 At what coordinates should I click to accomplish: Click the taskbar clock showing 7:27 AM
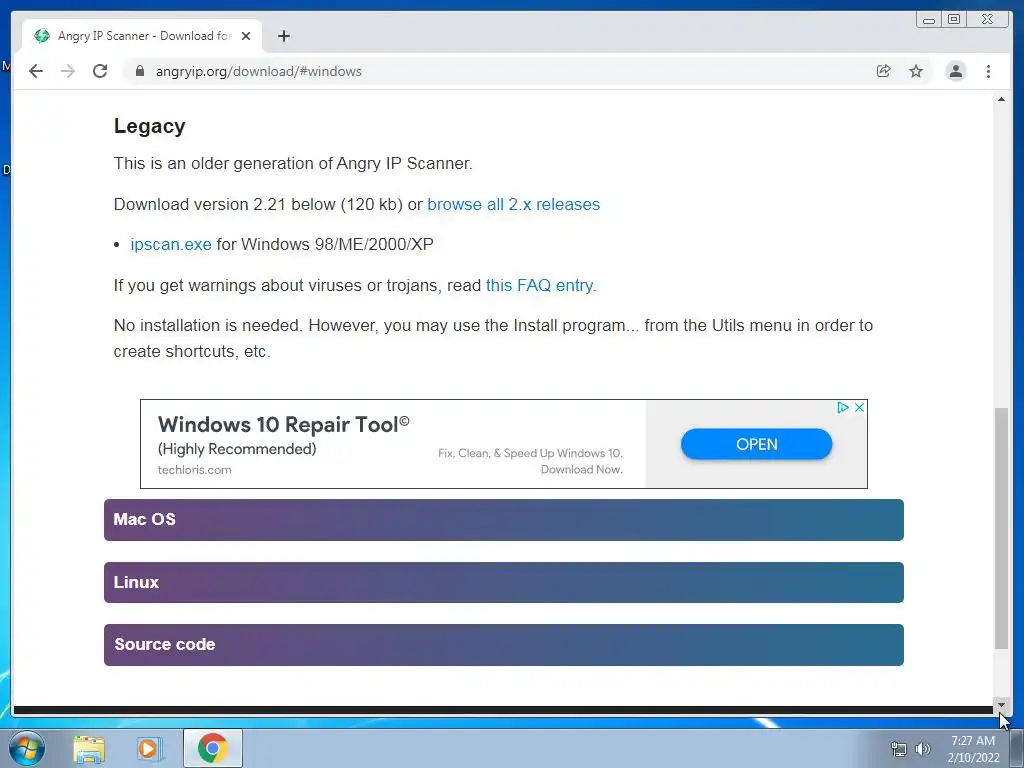click(973, 749)
